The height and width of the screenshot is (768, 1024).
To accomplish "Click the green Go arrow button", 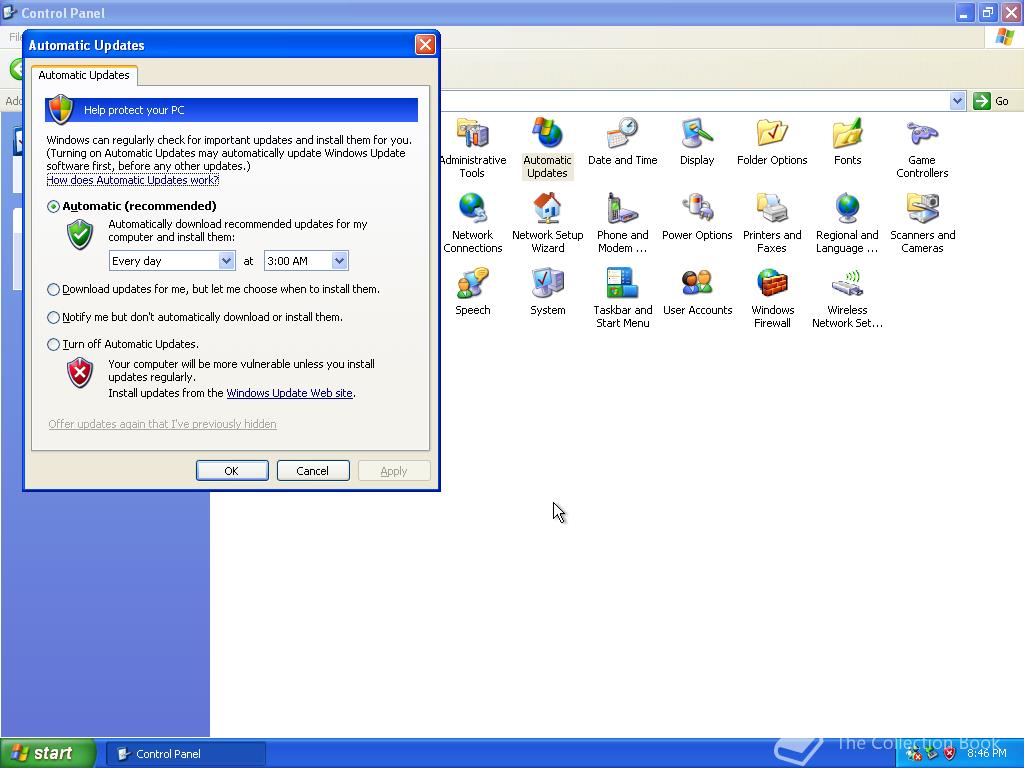I will [x=982, y=101].
